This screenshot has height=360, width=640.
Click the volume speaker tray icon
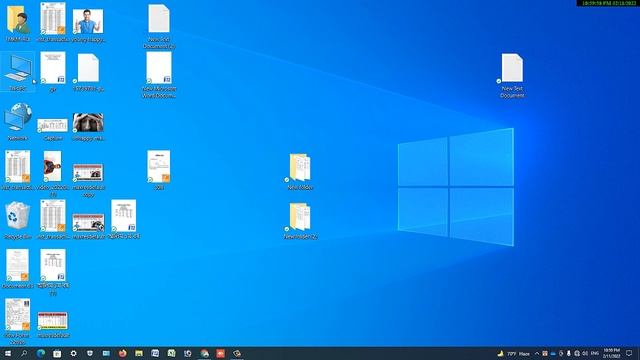(585, 353)
